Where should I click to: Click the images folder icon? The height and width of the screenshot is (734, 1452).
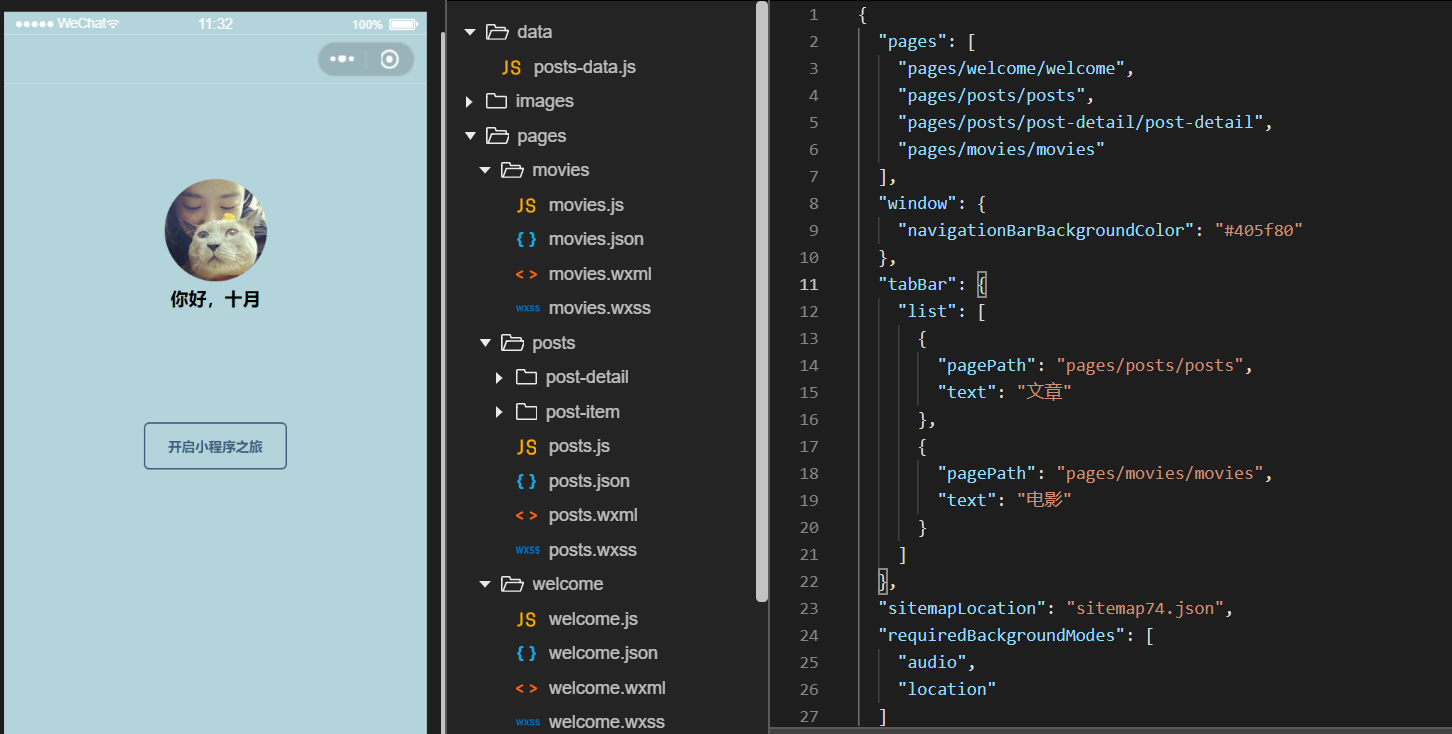coord(496,101)
